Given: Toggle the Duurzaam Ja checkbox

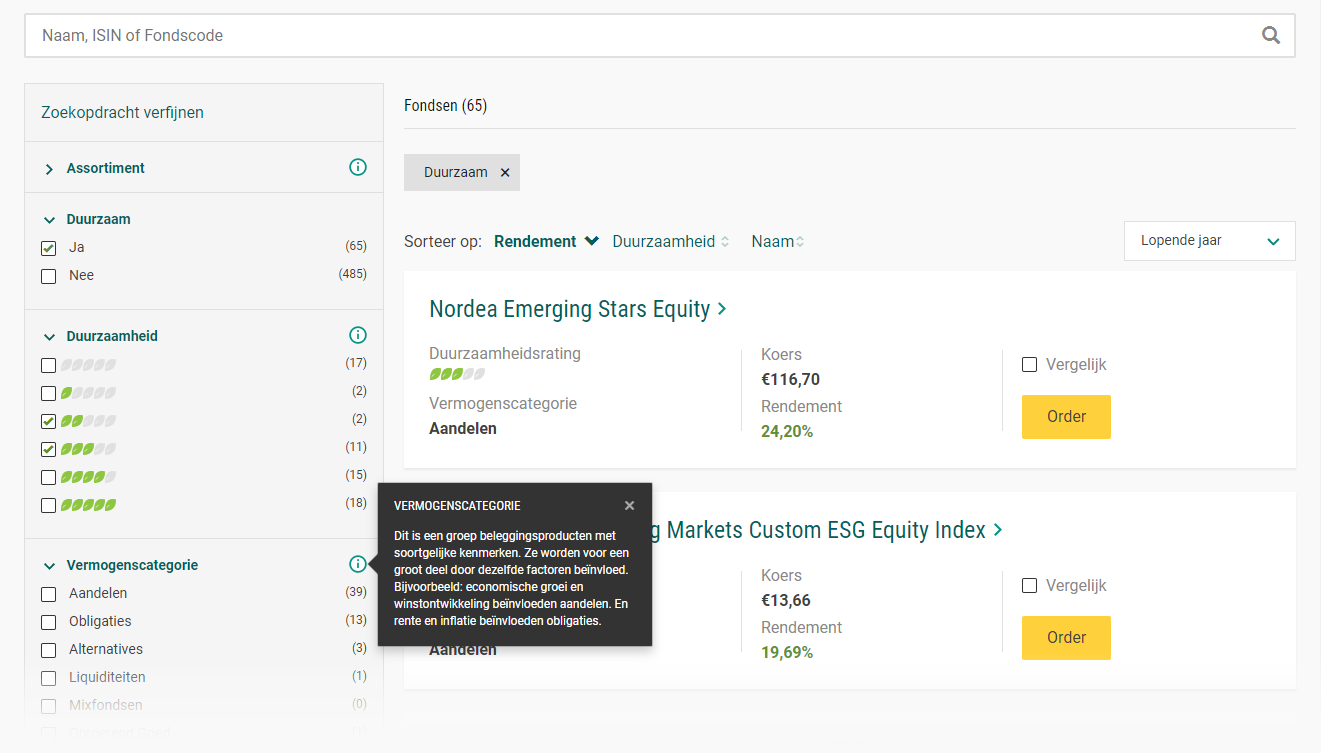Looking at the screenshot, I should [48, 248].
